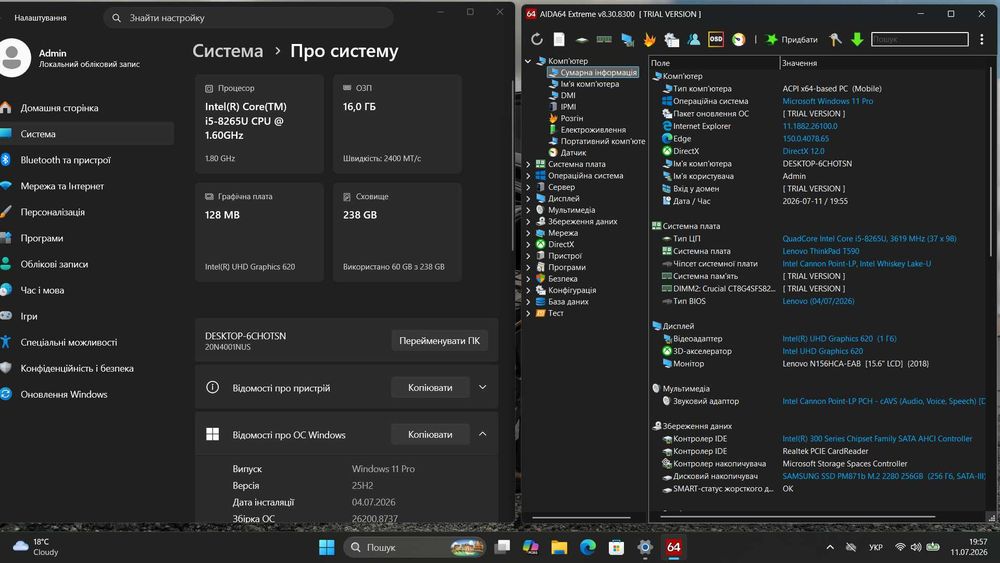Open the memory benchmark icon in AIDA64
Viewport: 1000px width, 563px height.
point(604,40)
